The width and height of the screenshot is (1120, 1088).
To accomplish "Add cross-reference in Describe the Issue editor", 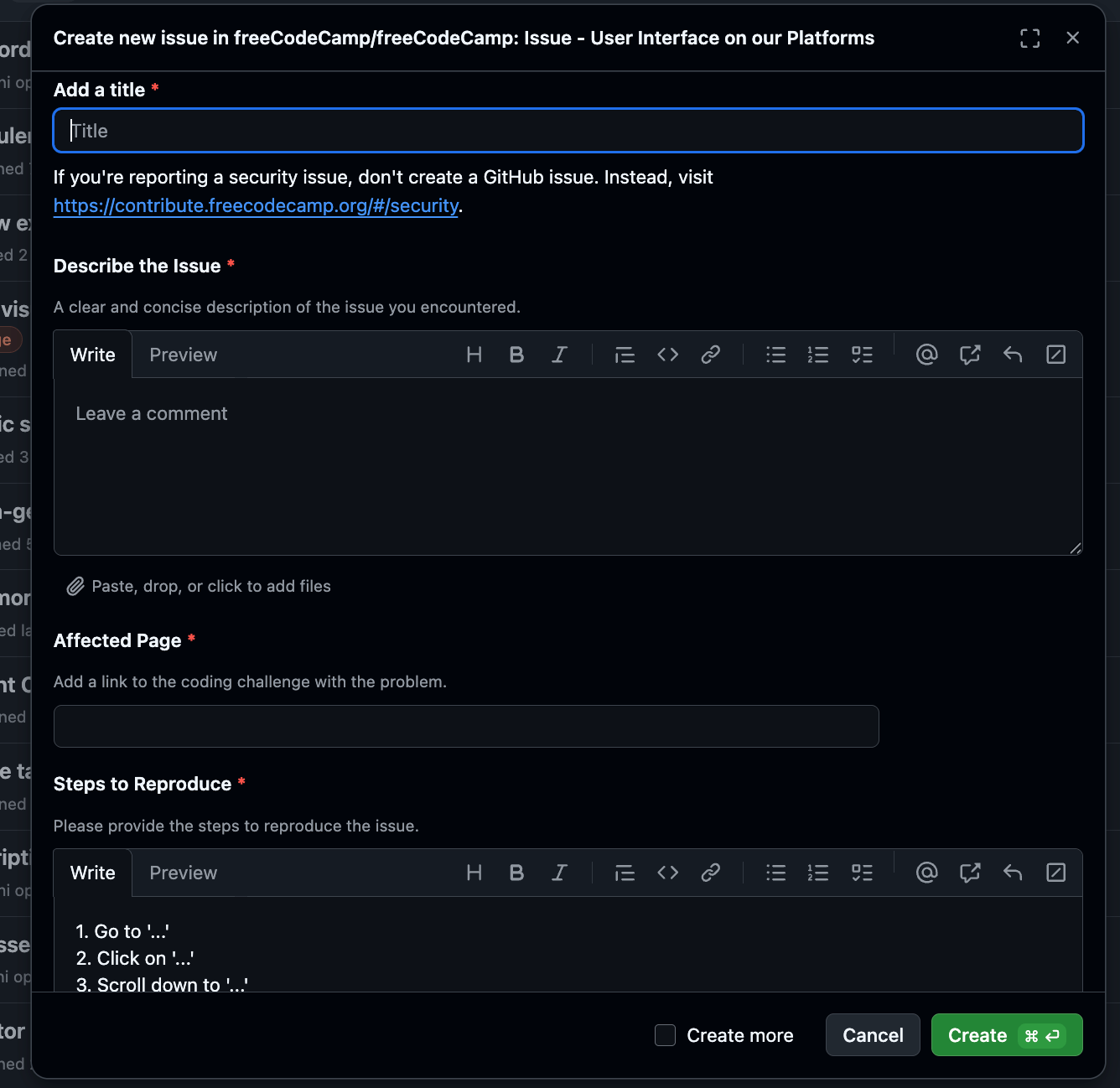I will click(x=970, y=355).
